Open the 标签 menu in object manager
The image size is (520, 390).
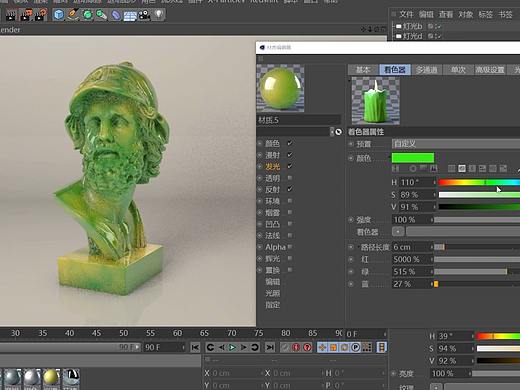(x=485, y=14)
